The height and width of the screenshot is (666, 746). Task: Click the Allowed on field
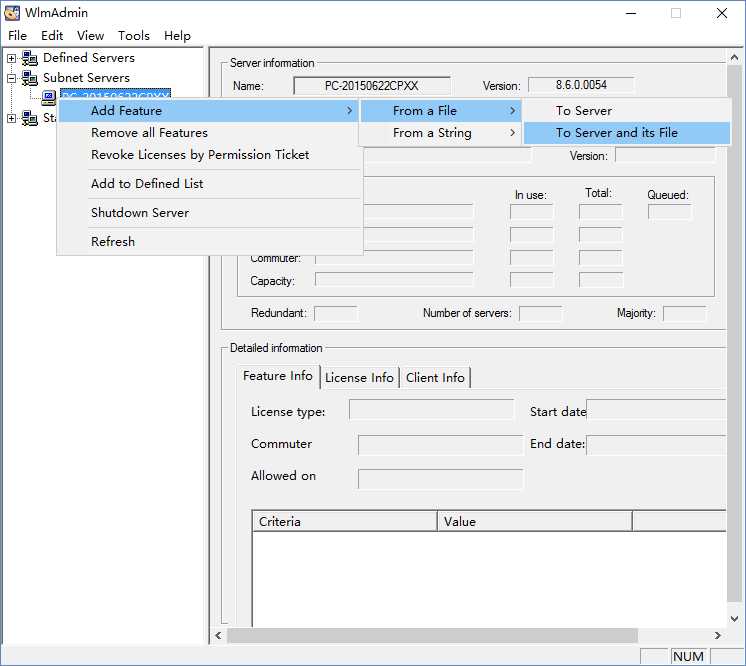tap(441, 479)
